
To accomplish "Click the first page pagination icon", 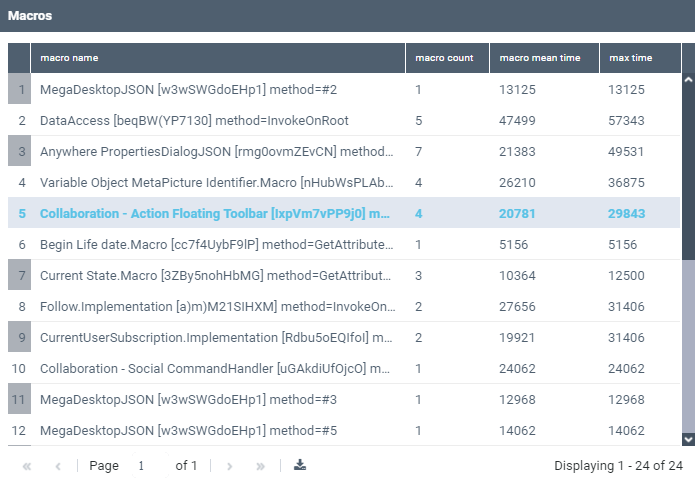I will [27, 466].
